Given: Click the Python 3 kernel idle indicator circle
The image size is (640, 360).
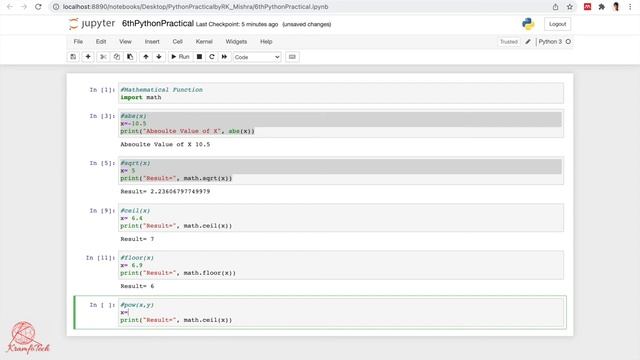Looking at the screenshot, I should click(x=568, y=42).
